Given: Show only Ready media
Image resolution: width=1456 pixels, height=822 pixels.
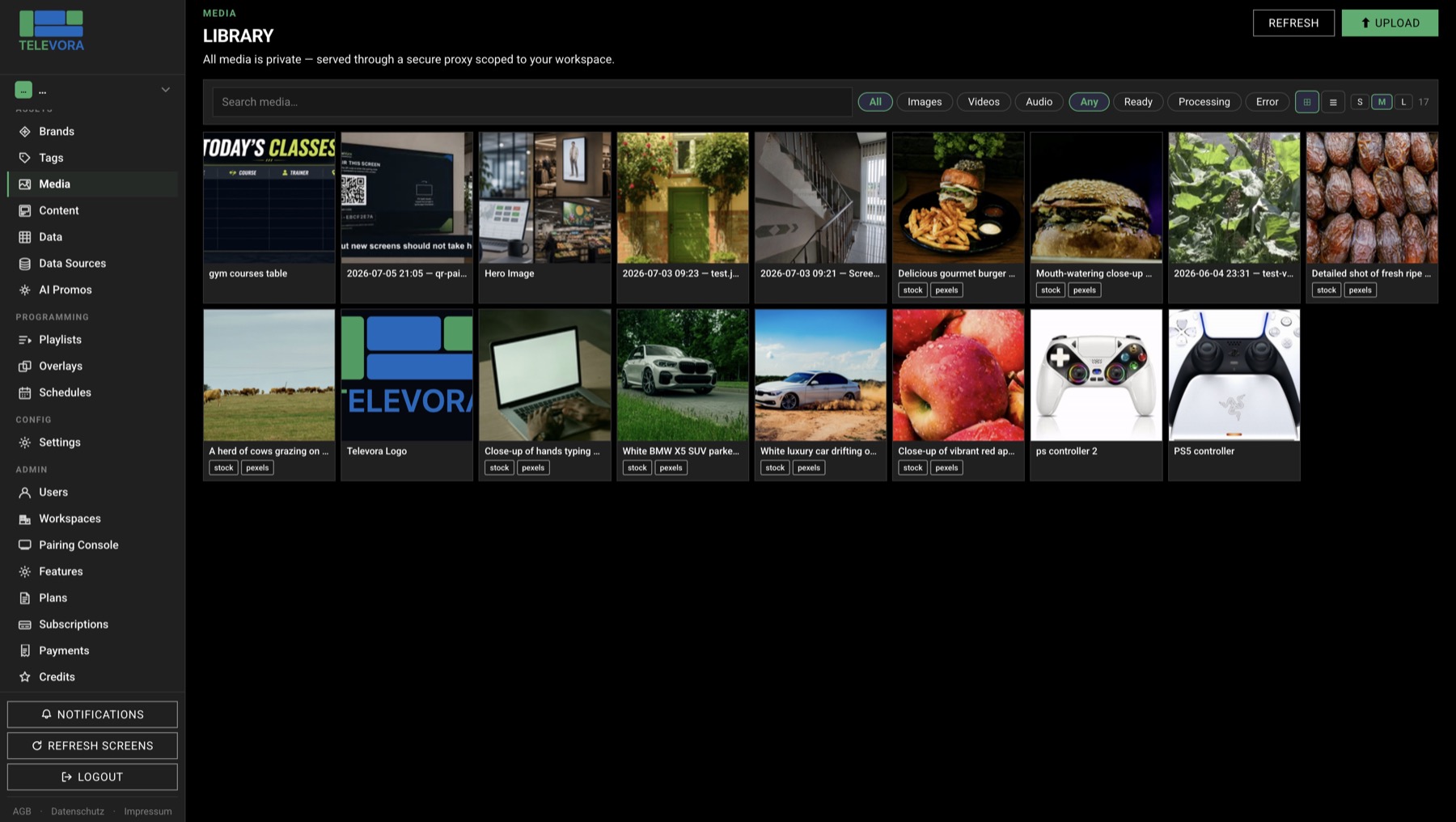Looking at the screenshot, I should click(1138, 102).
